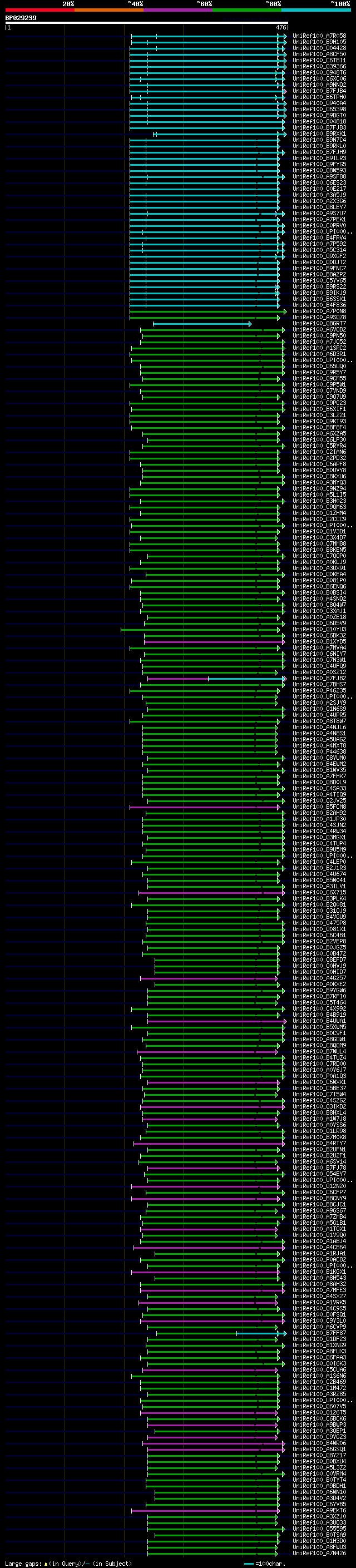This screenshot has height=1568, width=356.
Task: Click hit label UniRef100_P0AC82
Action: pos(319,1259)
